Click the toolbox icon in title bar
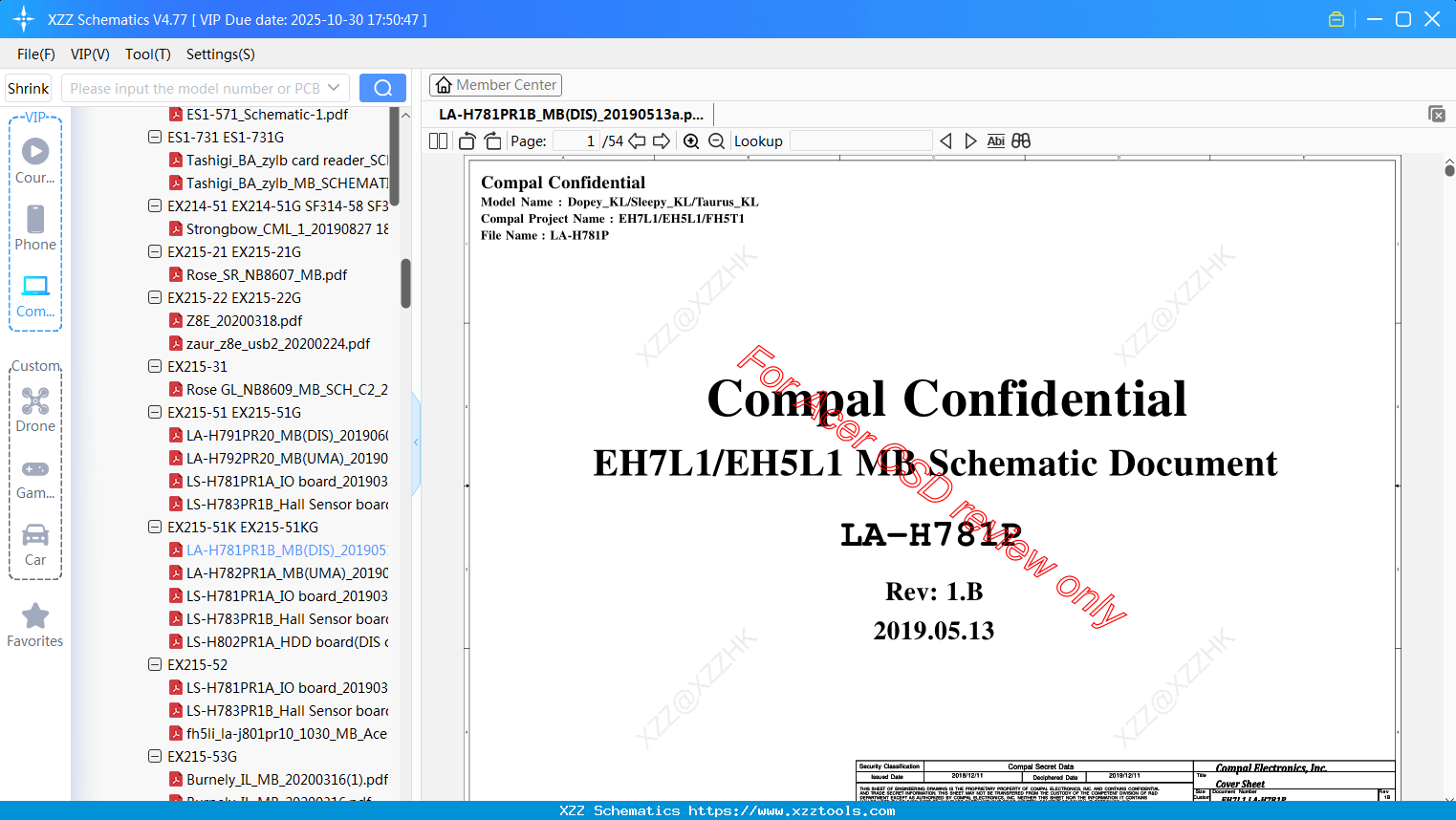This screenshot has height=820, width=1456. point(1336,19)
